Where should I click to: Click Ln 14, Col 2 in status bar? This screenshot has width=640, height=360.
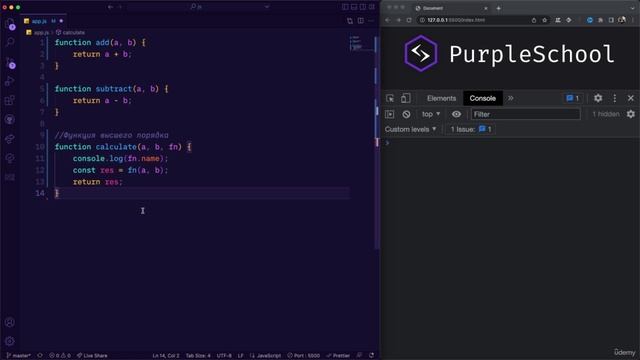[166, 356]
